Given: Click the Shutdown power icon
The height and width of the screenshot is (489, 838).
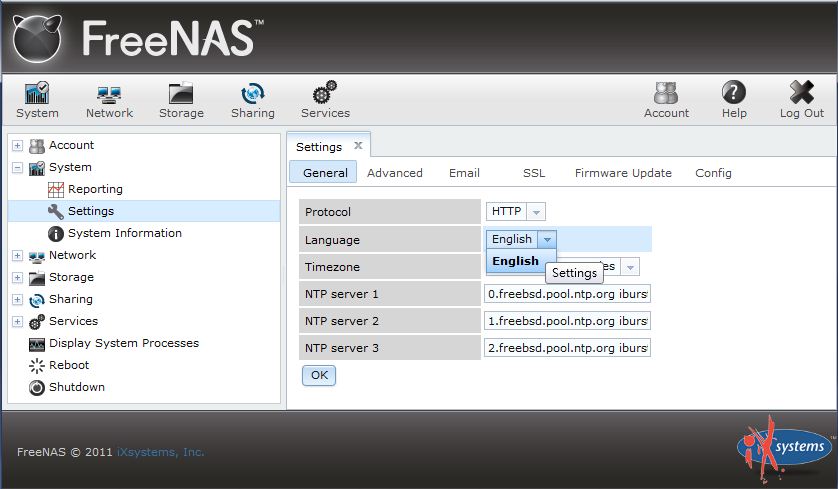Looking at the screenshot, I should tap(37, 387).
